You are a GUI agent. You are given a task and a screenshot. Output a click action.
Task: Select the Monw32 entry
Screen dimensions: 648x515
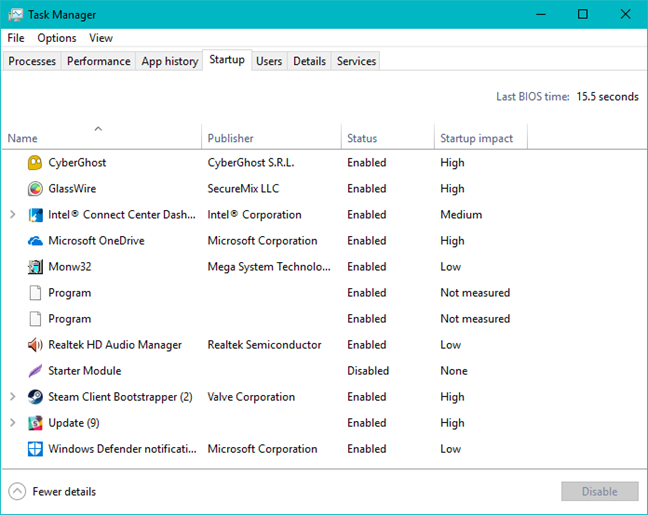[x=70, y=267]
